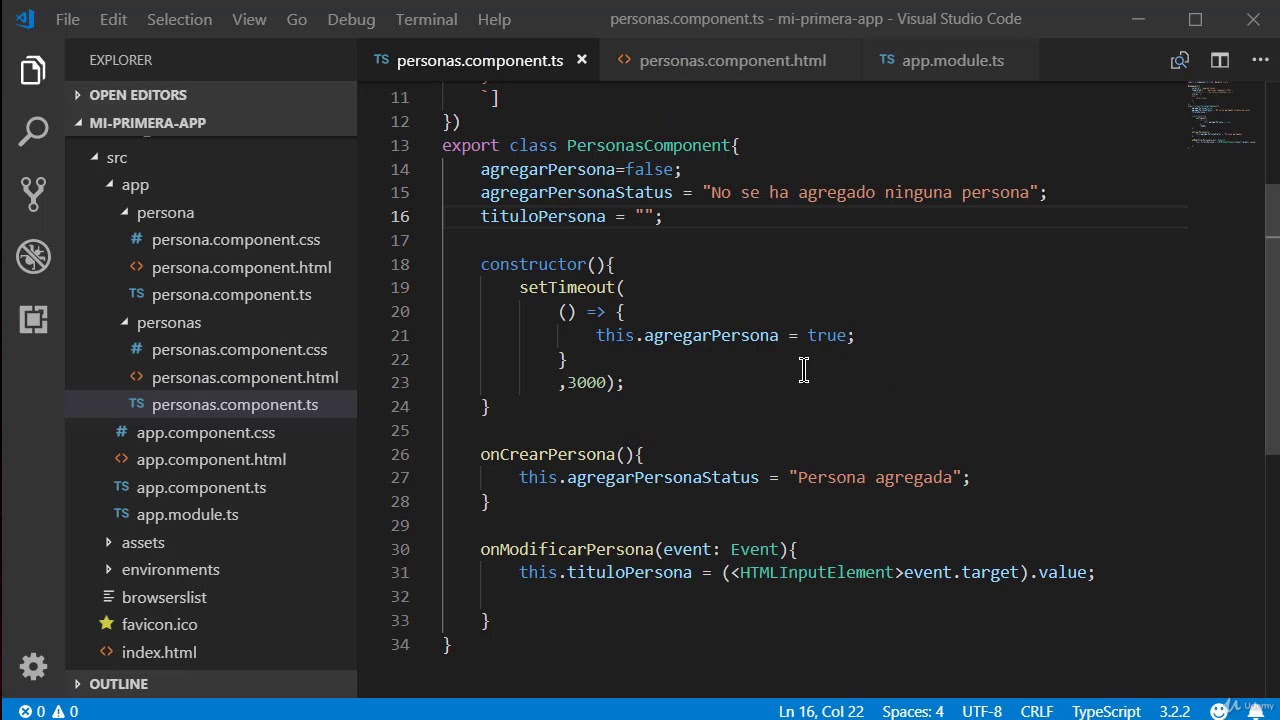1280x720 pixels.
Task: Change indentation via Spaces: 4
Action: (x=913, y=711)
